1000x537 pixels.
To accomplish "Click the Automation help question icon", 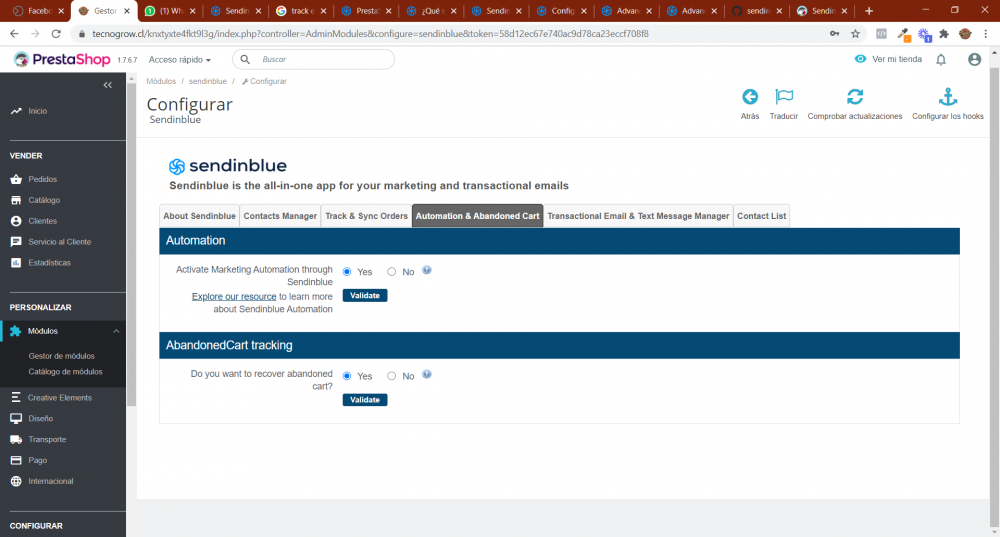I will [427, 270].
